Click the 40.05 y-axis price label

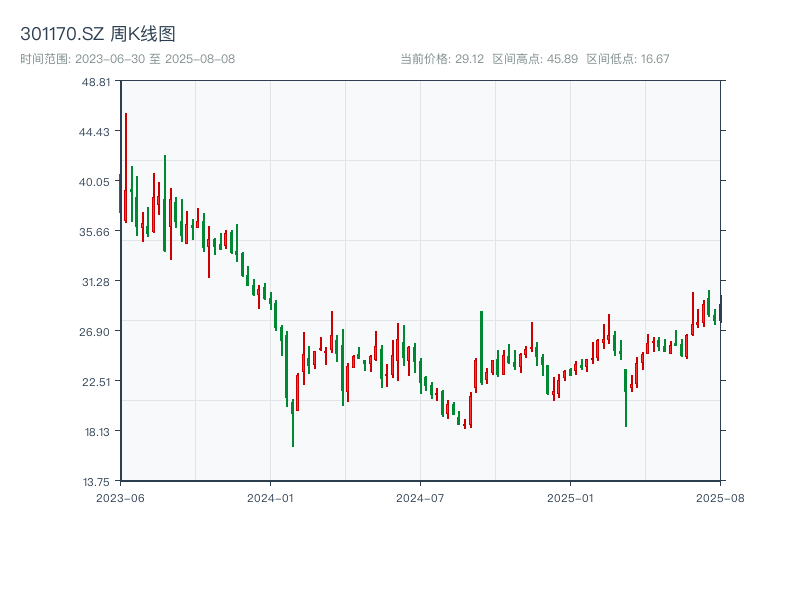click(97, 182)
